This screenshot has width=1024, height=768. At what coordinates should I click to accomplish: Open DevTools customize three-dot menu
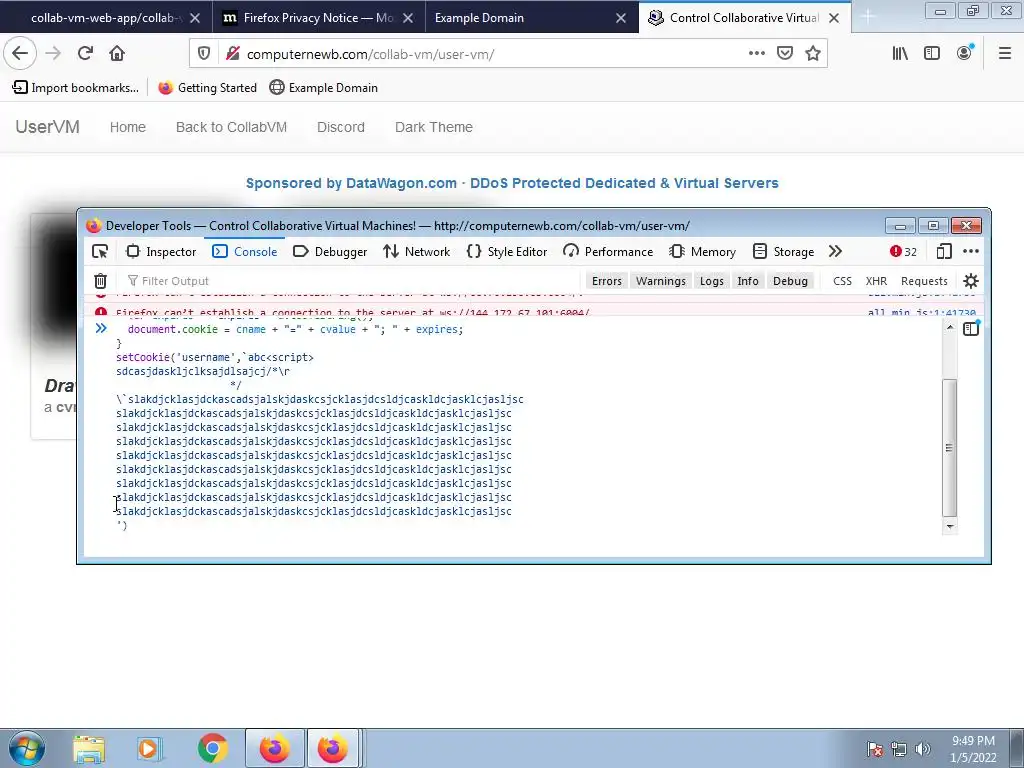(x=971, y=251)
